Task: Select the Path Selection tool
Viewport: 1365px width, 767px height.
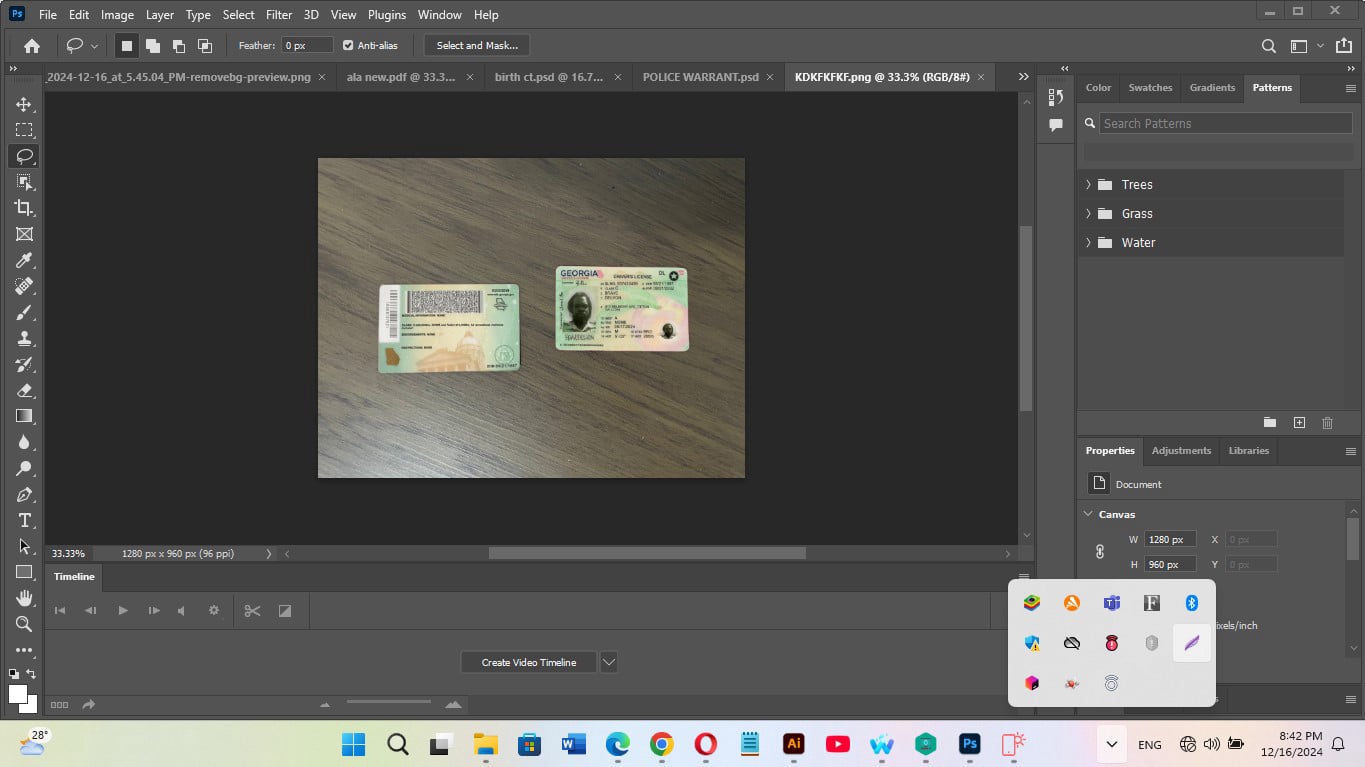Action: (24, 546)
